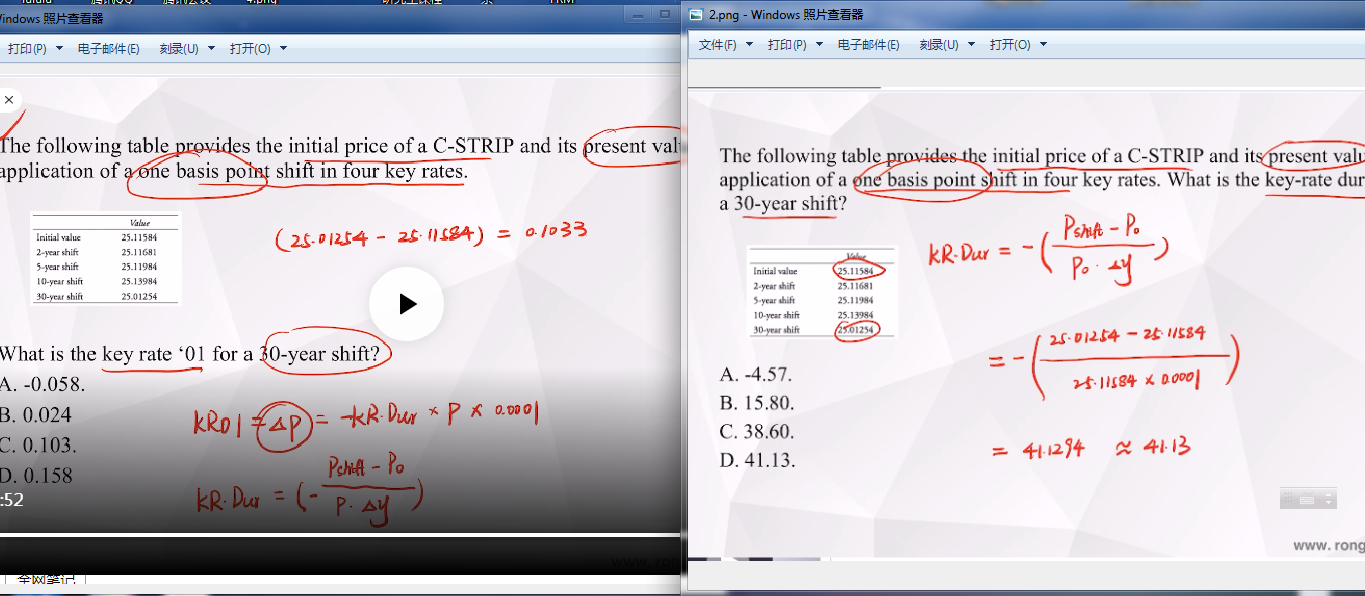Click 电子邮件(E) in left window toolbar
Image resolution: width=1365 pixels, height=596 pixels.
pos(108,48)
